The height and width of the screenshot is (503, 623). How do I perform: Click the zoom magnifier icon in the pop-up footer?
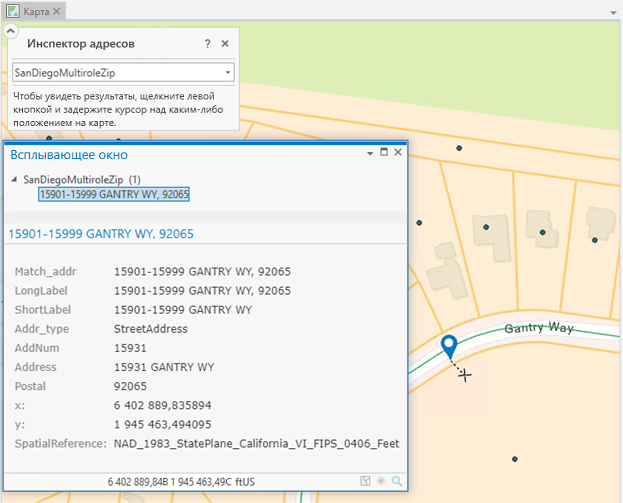tap(397, 481)
